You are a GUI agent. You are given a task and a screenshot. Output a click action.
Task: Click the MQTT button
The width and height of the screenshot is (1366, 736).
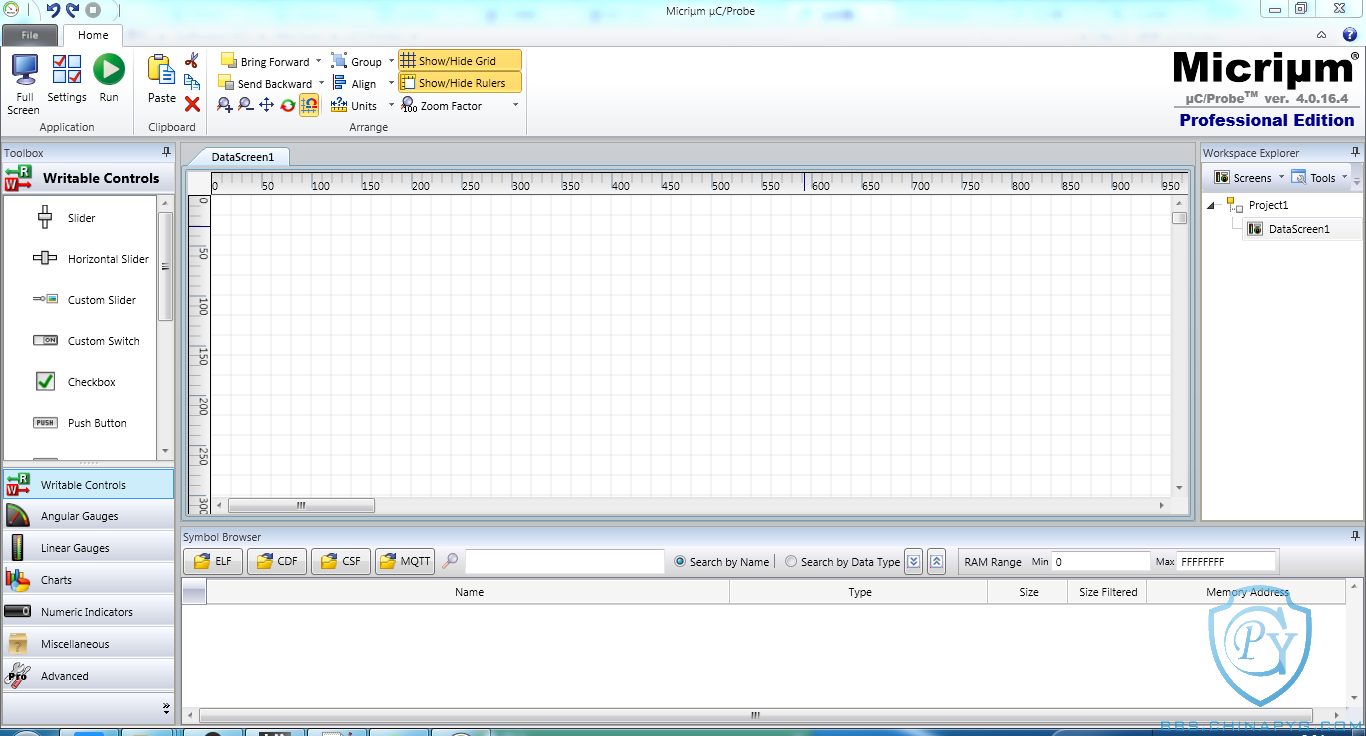click(405, 561)
